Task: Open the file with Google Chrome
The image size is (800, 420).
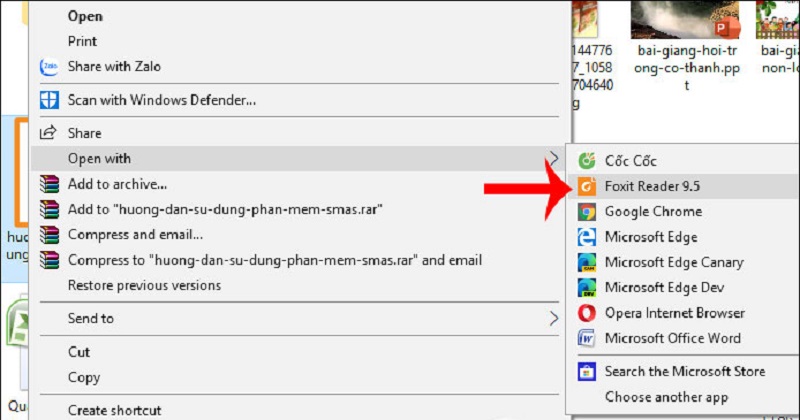Action: (683, 212)
